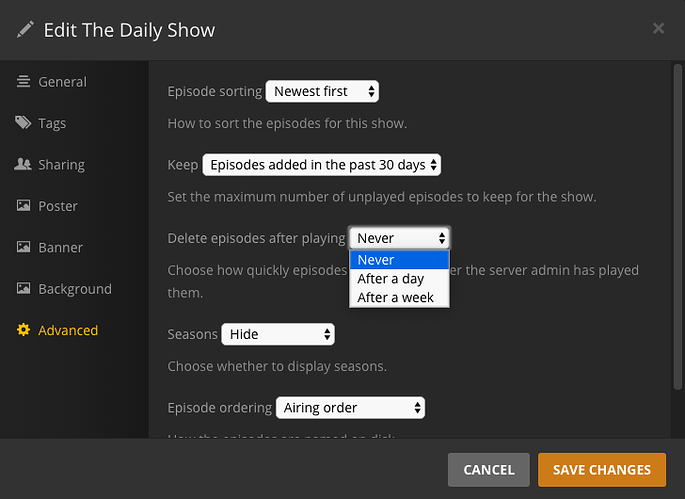Click the Advanced gear icon

[x=23, y=330]
